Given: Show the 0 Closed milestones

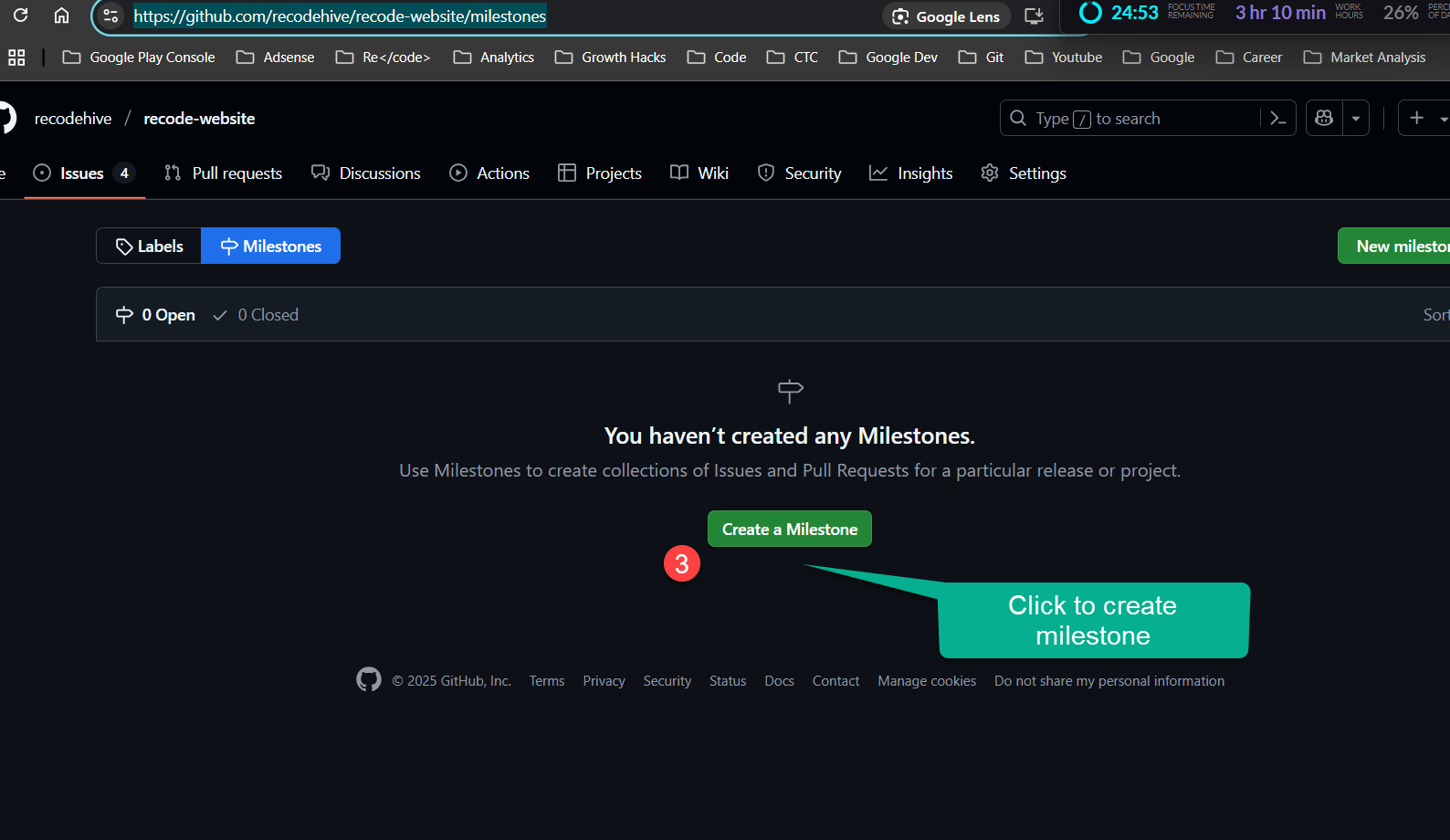Looking at the screenshot, I should tap(256, 315).
